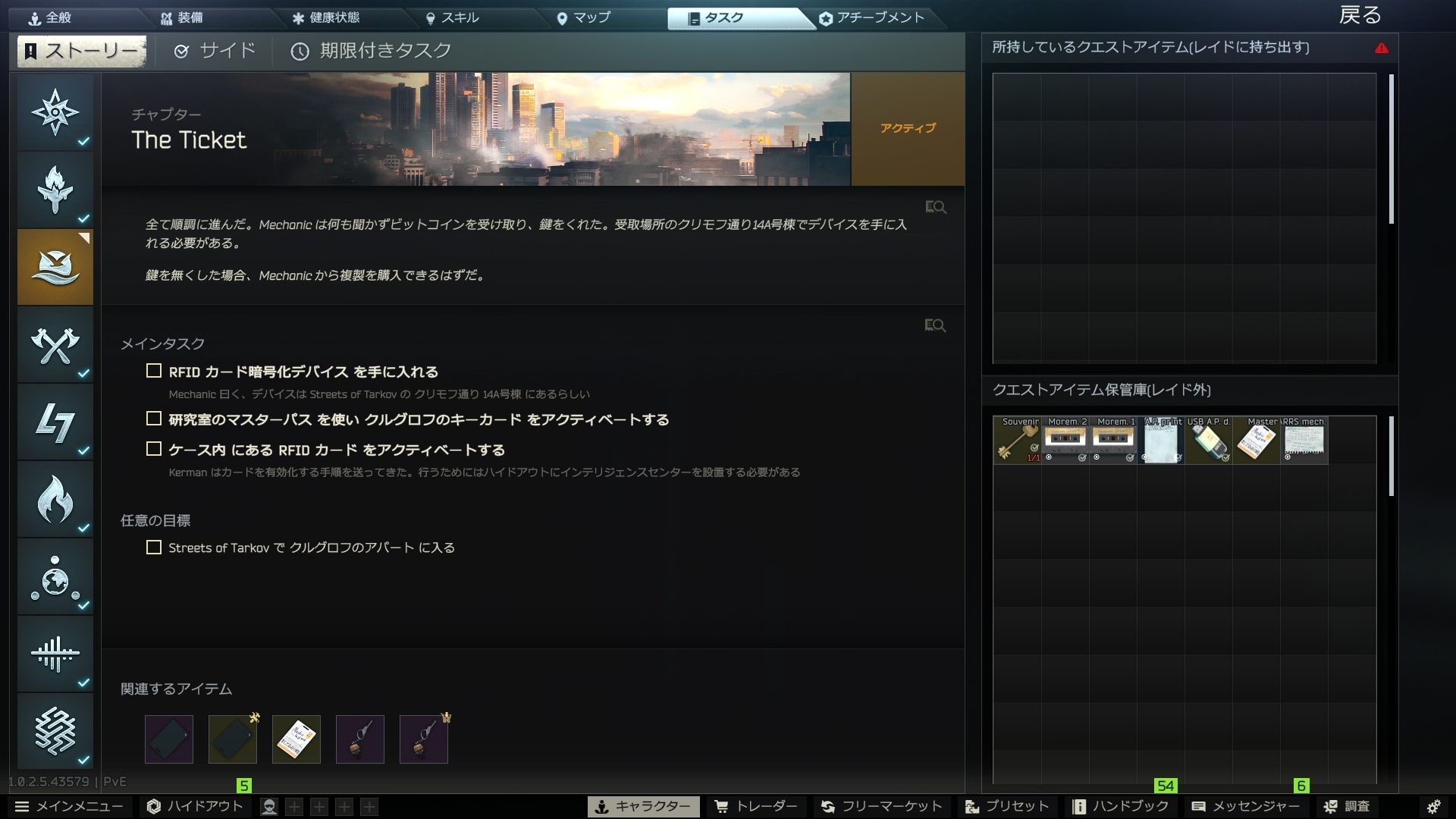Open the sound waveform chapter icon

coord(55,654)
